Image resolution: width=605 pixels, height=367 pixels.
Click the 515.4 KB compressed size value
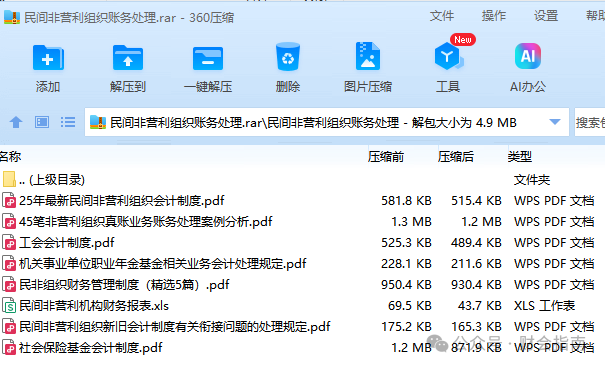coord(476,201)
